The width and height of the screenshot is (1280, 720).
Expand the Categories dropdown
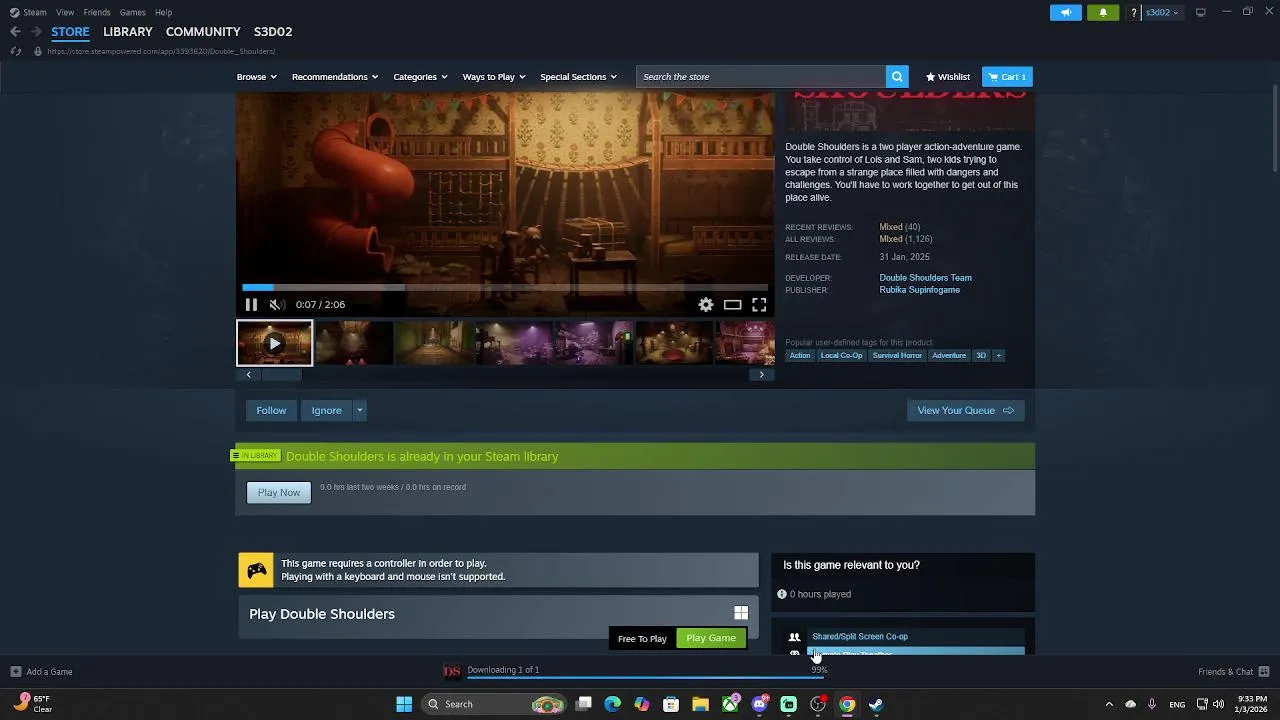420,77
